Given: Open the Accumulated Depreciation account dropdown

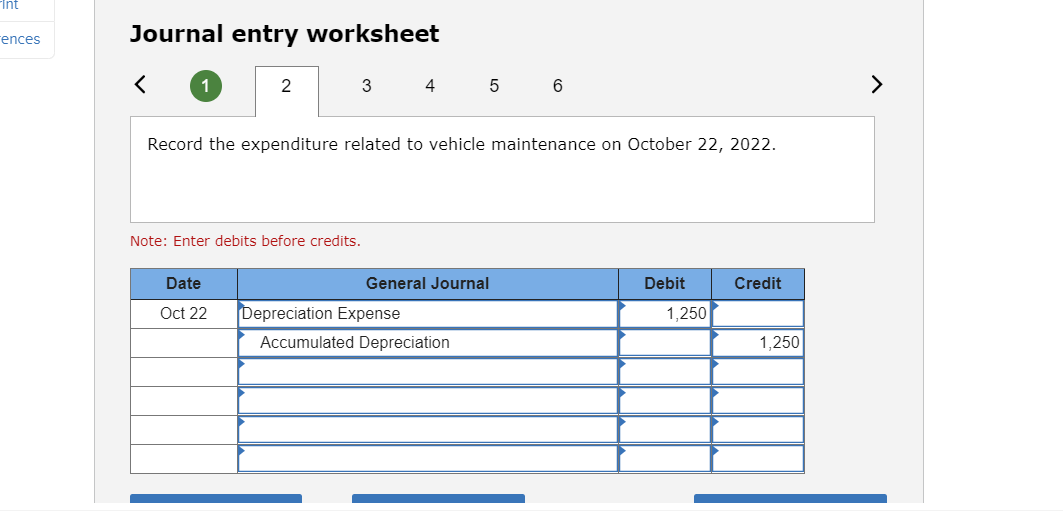Looking at the screenshot, I should pos(428,343).
